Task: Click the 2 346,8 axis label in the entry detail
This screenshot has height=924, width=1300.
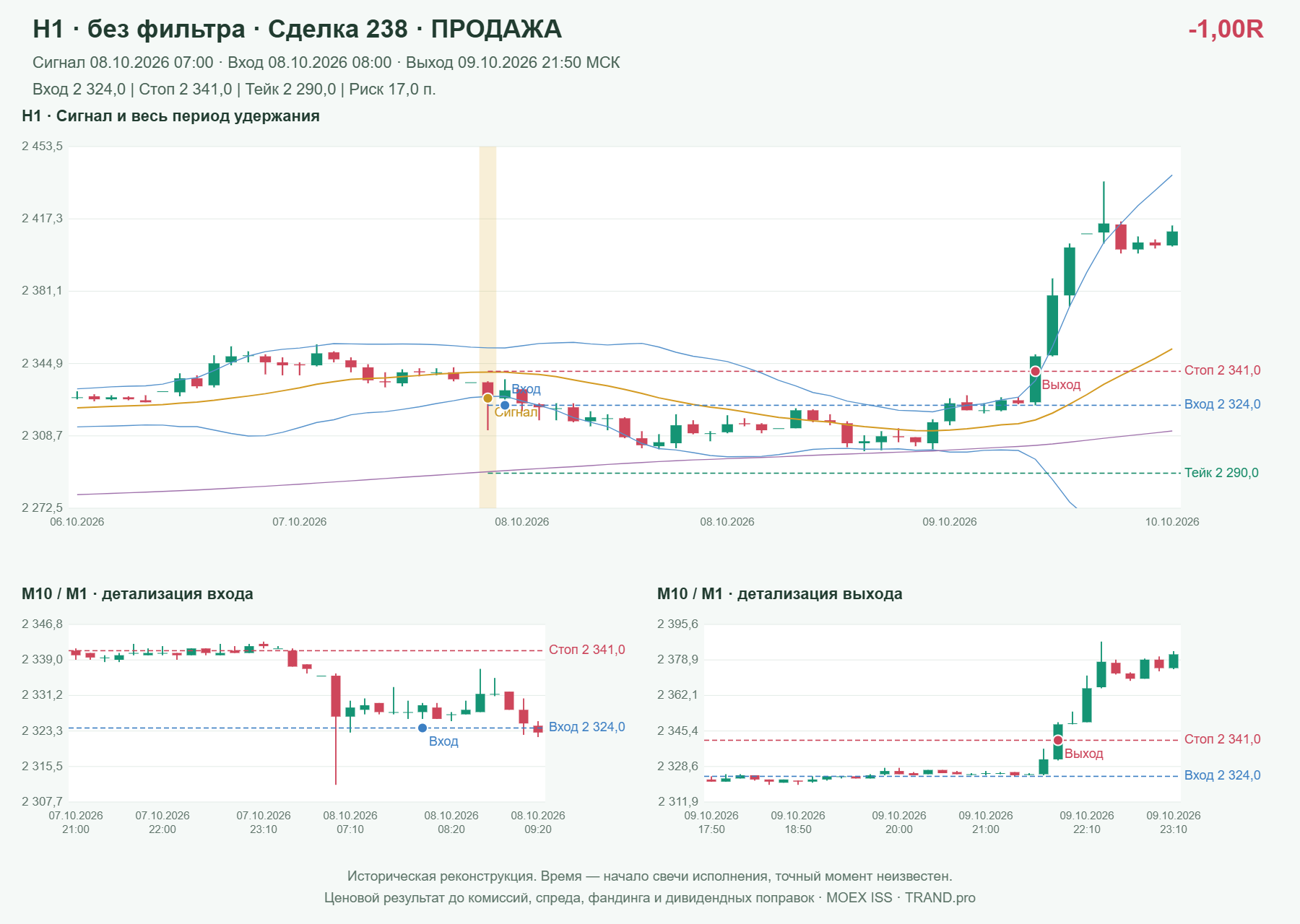Action: tap(42, 624)
